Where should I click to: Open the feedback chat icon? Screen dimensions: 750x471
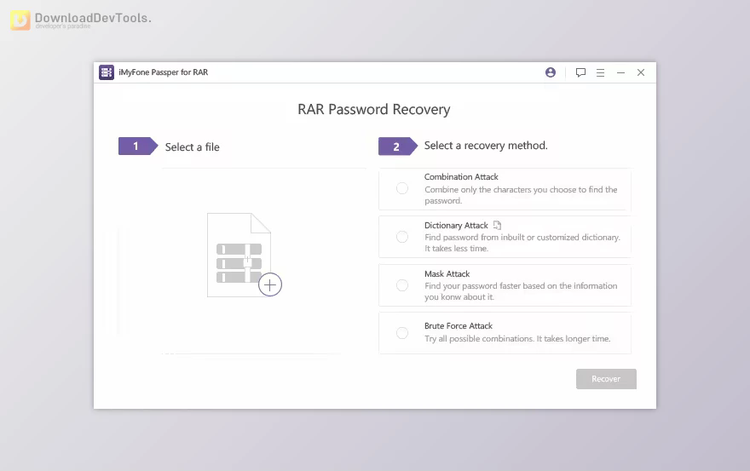[x=580, y=73]
